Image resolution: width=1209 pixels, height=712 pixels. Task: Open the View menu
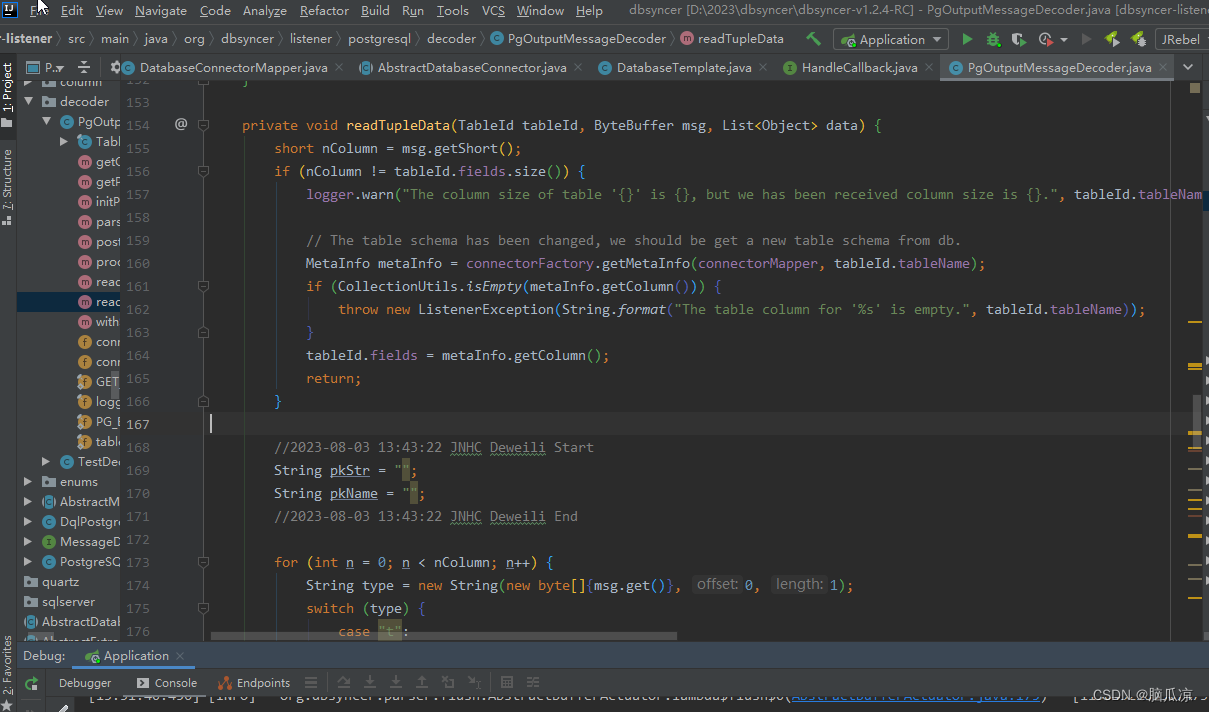109,10
